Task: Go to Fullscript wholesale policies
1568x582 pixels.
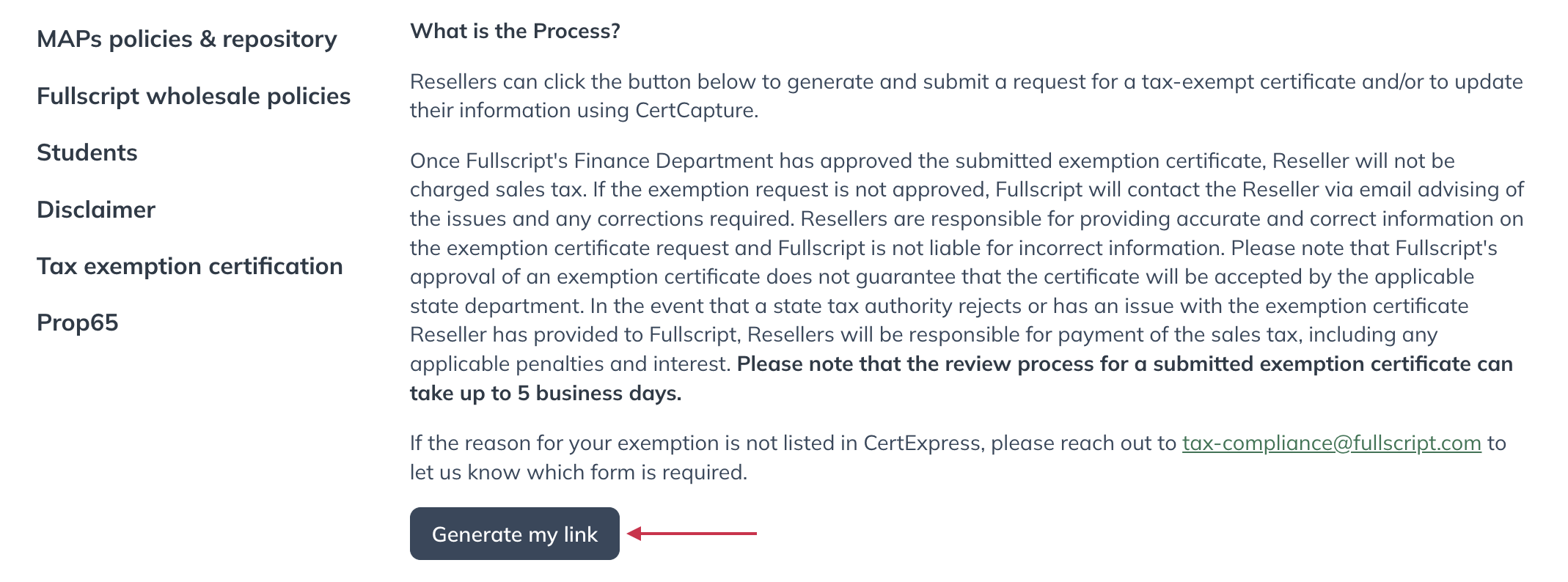Action: (x=194, y=96)
